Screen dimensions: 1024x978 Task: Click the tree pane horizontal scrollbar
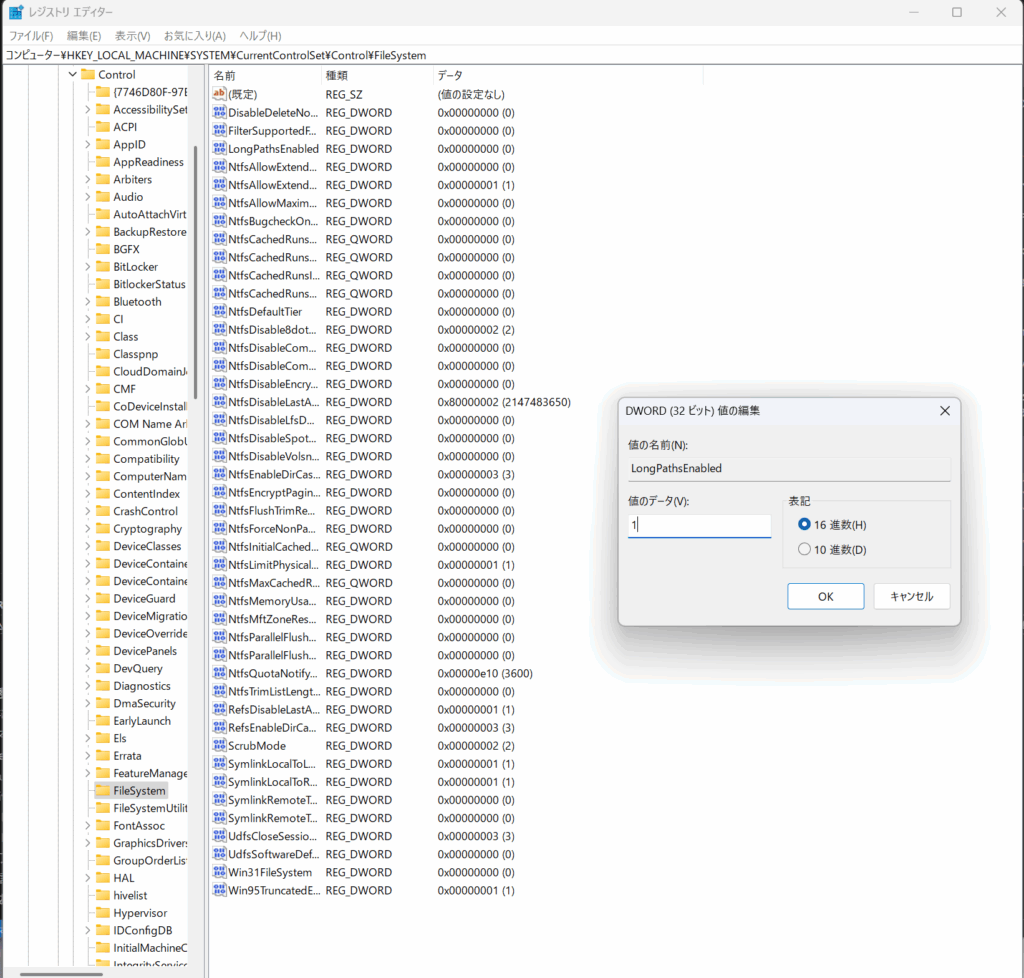click(x=61, y=974)
